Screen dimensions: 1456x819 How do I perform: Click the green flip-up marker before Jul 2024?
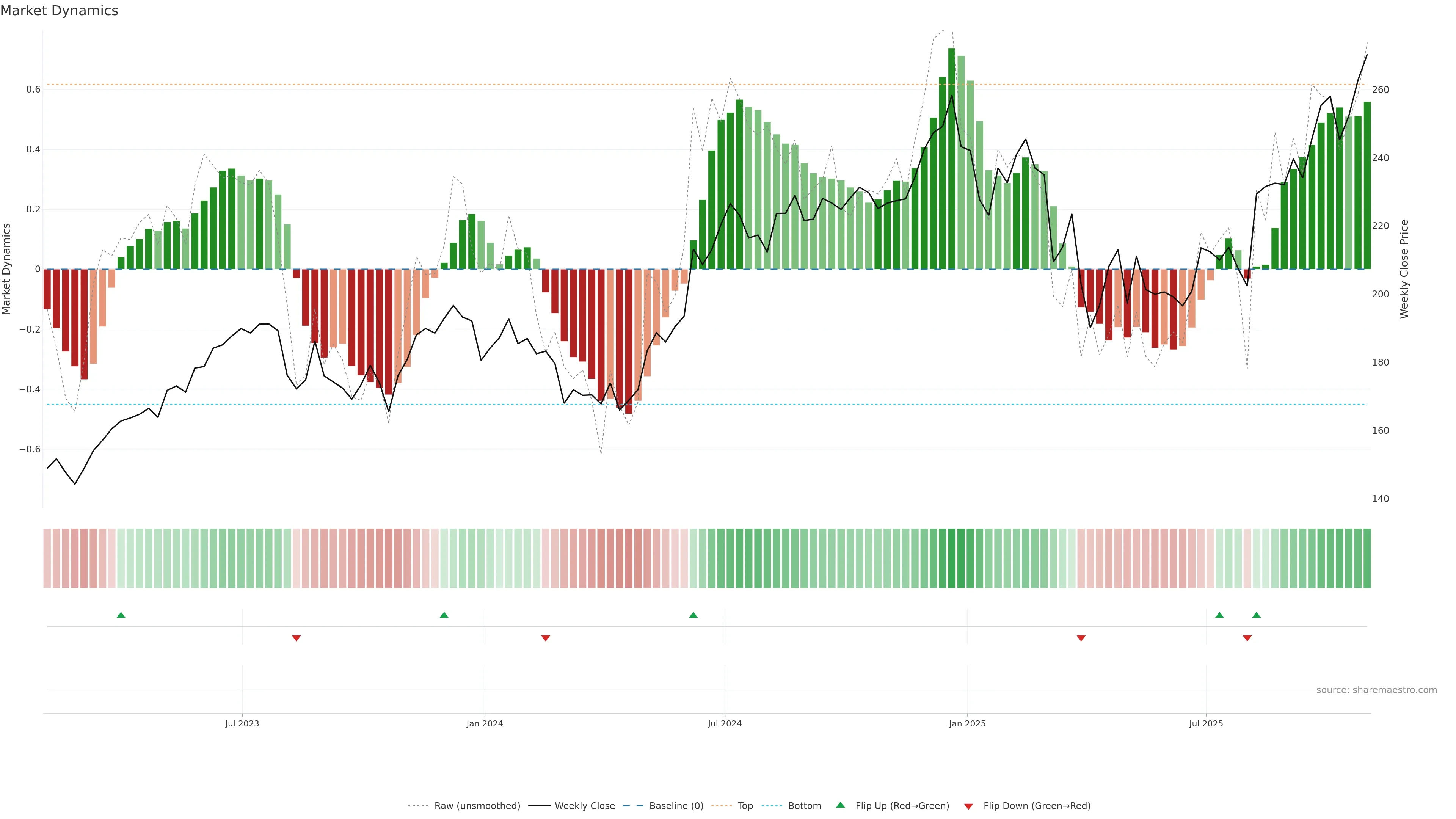coord(693,615)
